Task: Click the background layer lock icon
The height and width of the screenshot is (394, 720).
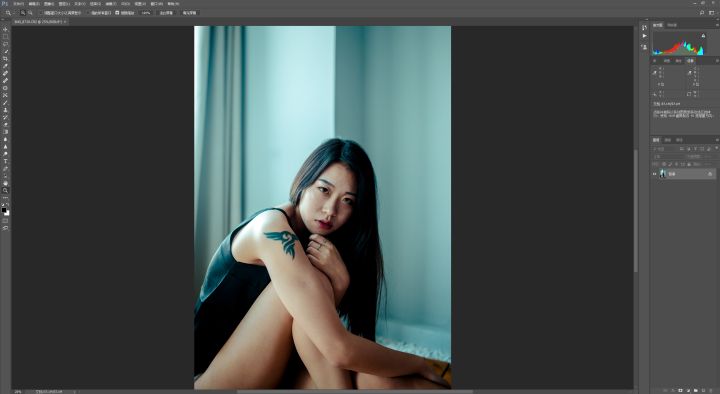Action: 710,174
